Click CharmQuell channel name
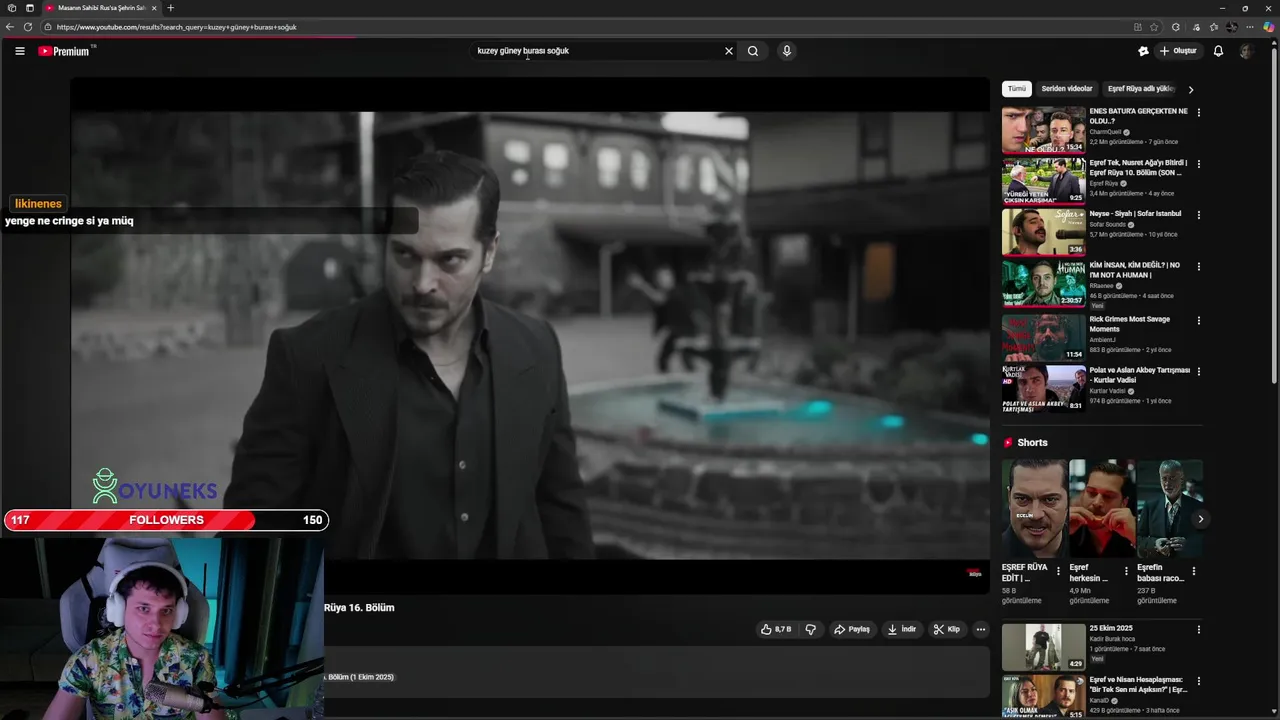 pos(1105,132)
